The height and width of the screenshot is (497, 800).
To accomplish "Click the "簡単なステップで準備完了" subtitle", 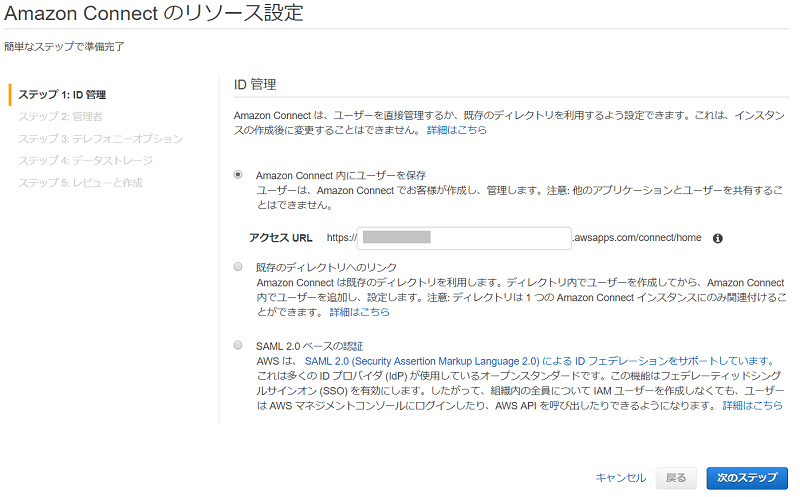I will [x=64, y=46].
